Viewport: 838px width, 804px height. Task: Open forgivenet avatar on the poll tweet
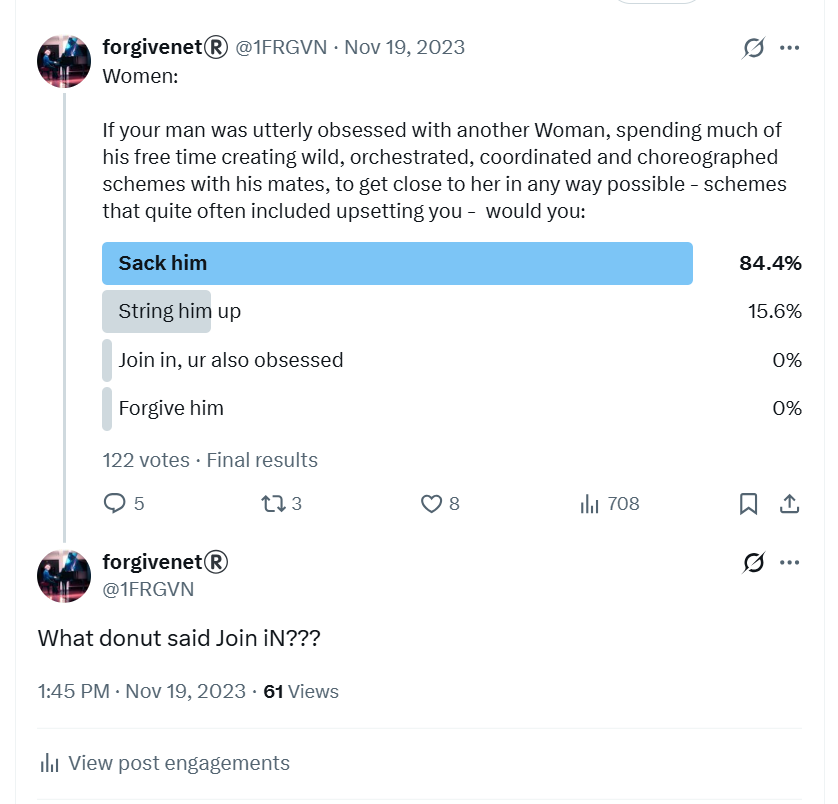pyautogui.click(x=64, y=61)
